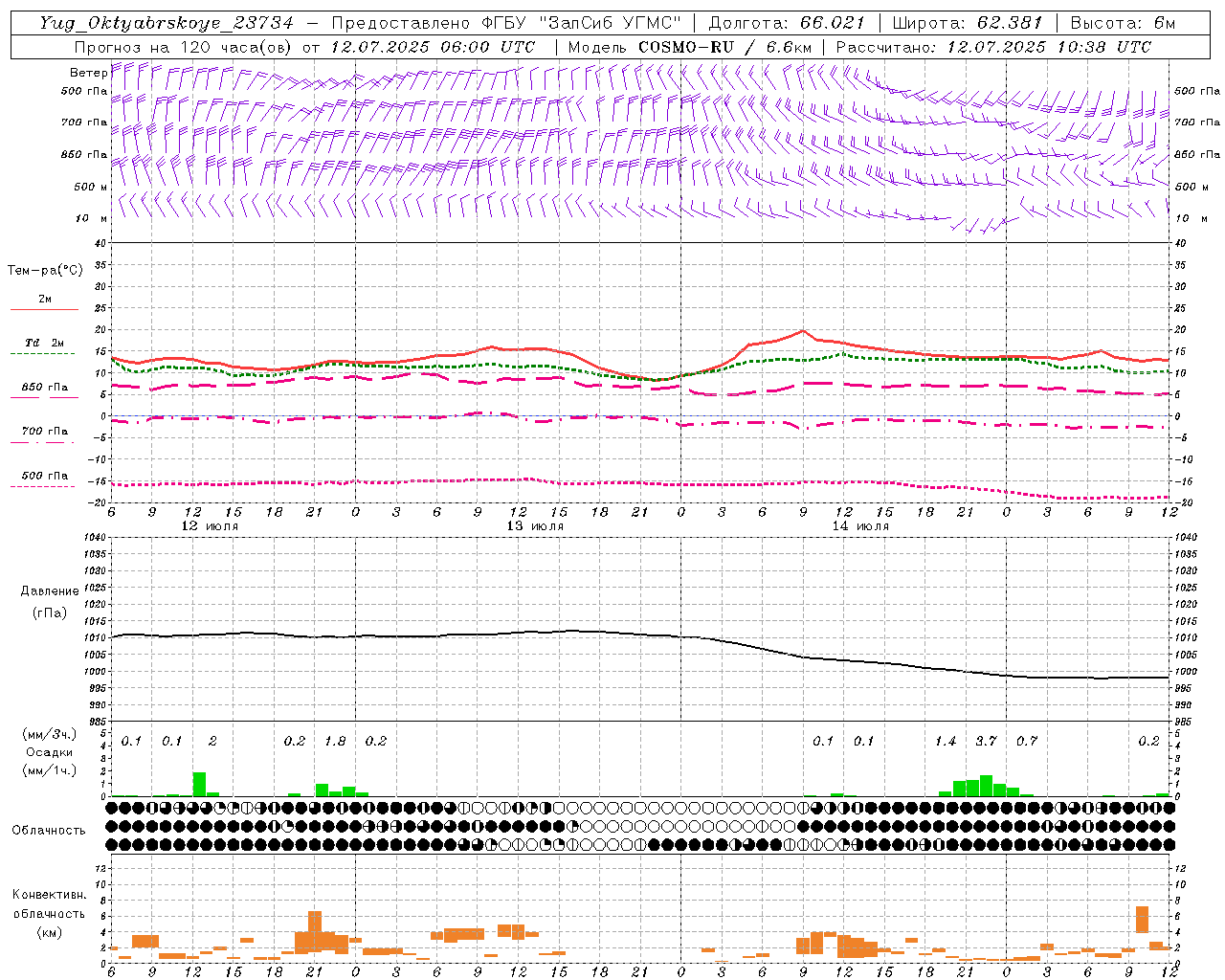Click precipitation value '1.8'

pos(335,741)
